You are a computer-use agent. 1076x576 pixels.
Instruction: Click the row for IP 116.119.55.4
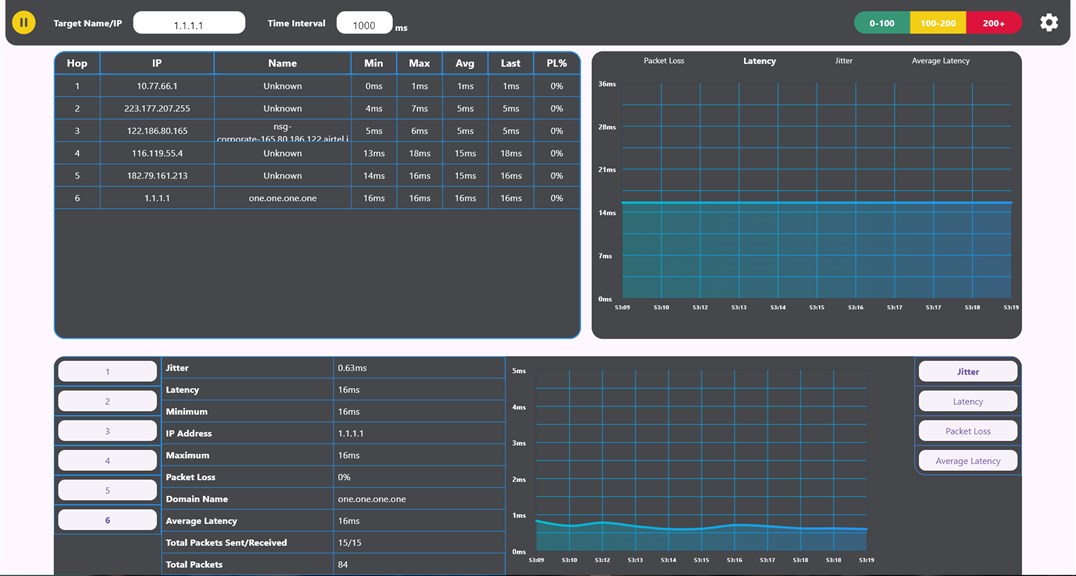(x=316, y=153)
